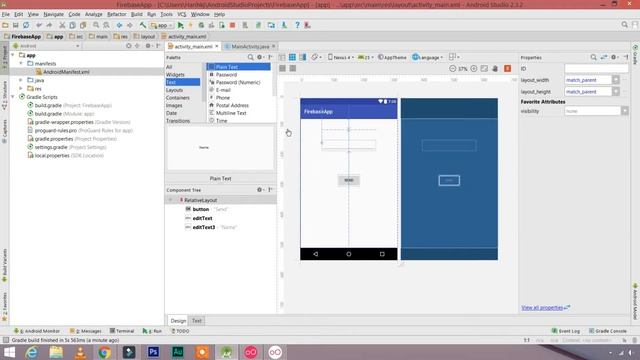
Task: Switch to the MainActivity.java editor tab
Action: [250, 47]
